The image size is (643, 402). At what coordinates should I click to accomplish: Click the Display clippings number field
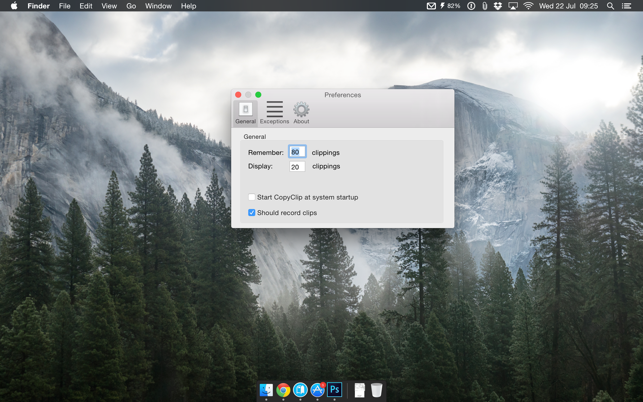coord(297,167)
